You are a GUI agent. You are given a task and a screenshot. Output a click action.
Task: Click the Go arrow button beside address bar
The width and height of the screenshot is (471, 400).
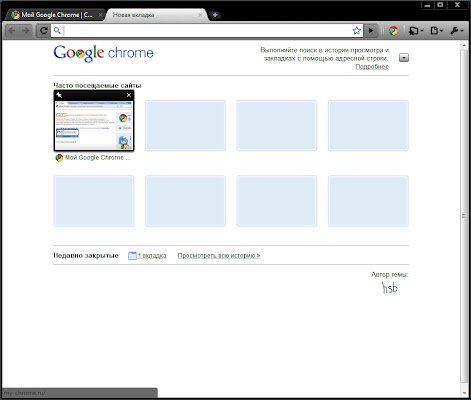pyautogui.click(x=371, y=31)
